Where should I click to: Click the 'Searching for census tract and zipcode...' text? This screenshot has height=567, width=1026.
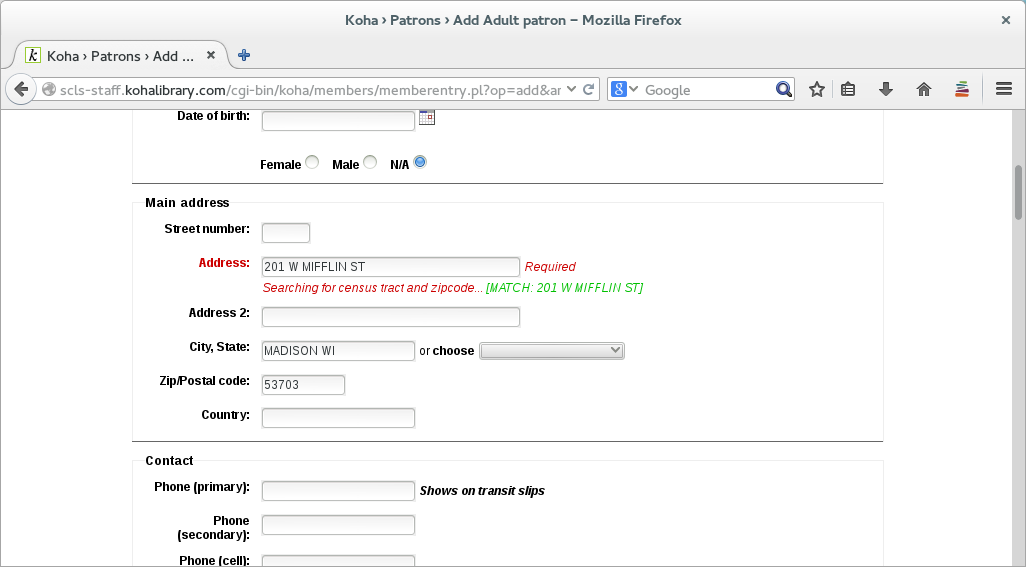372,288
